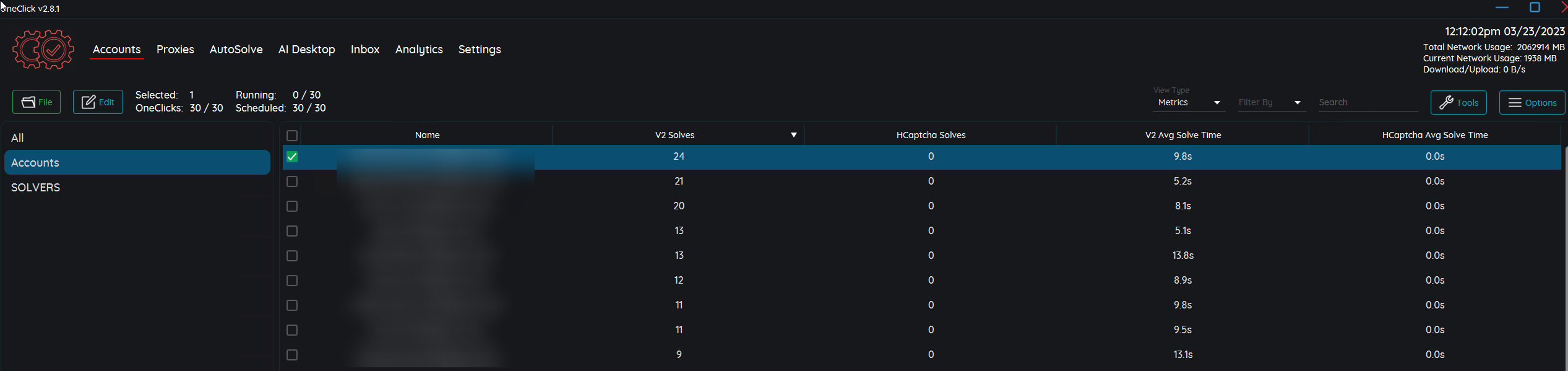Go to the Analytics tab
The width and height of the screenshot is (1568, 371).
coord(419,50)
